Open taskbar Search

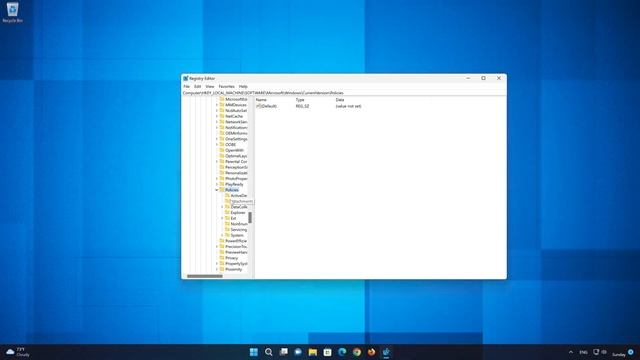268,352
